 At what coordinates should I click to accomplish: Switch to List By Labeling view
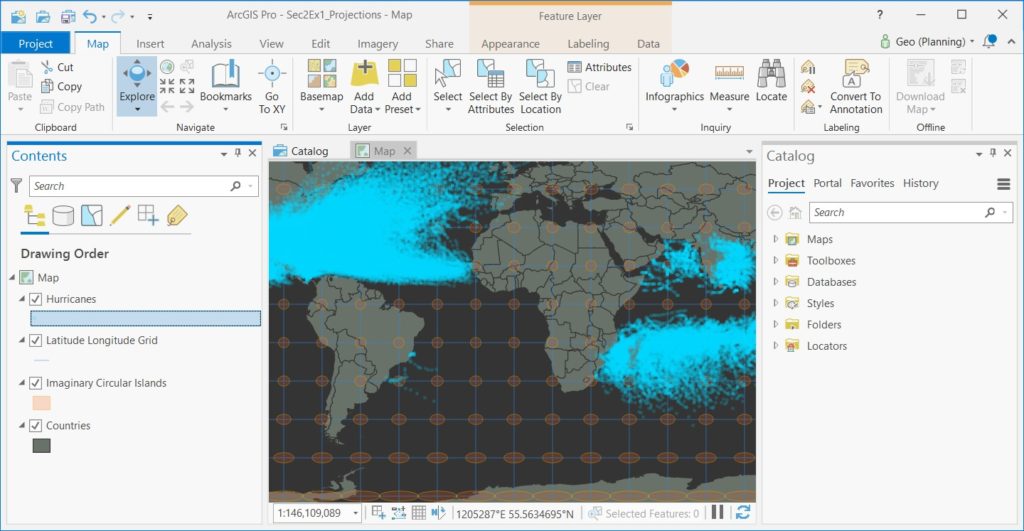pos(177,216)
